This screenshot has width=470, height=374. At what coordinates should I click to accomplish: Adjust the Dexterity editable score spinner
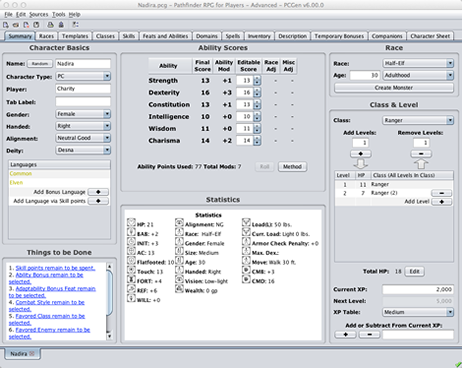point(257,93)
